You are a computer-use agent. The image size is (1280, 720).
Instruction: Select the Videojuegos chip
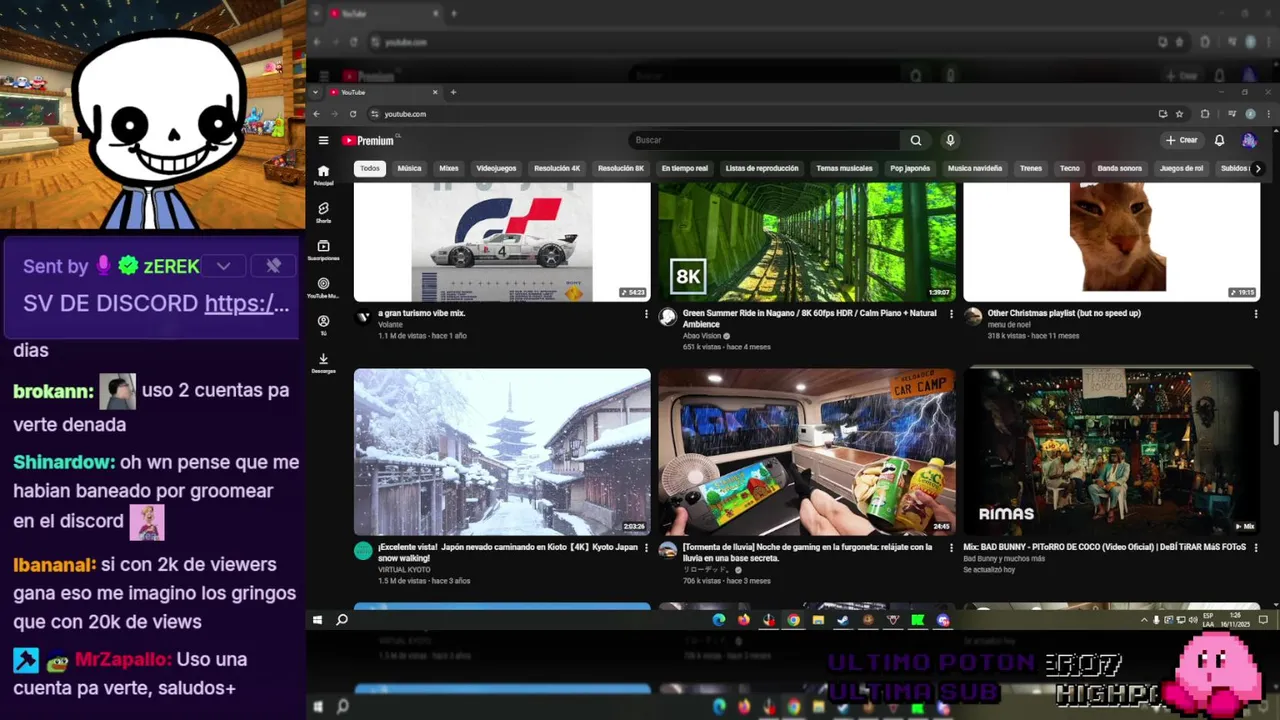[x=496, y=169]
